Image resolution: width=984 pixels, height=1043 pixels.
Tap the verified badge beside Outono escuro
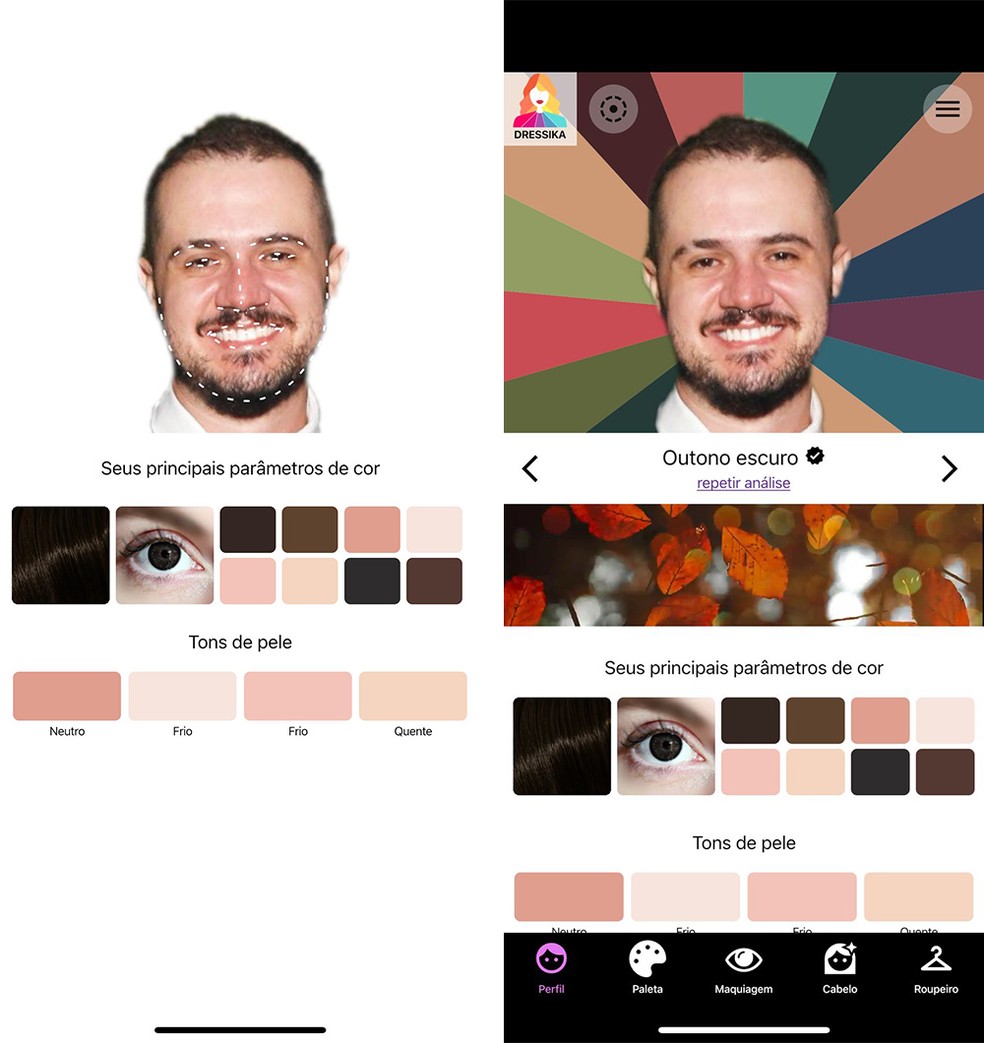coord(815,457)
